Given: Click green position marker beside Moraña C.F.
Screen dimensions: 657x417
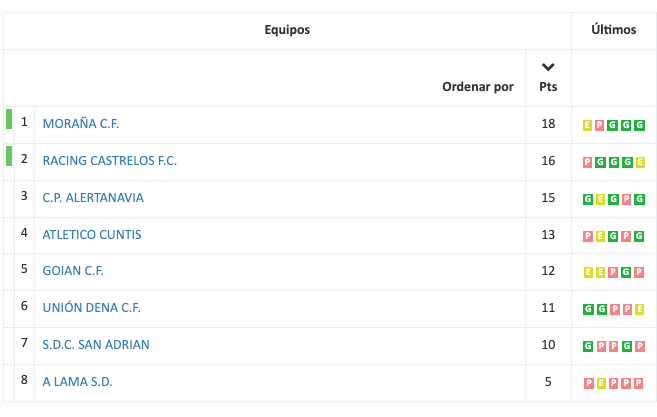Looking at the screenshot, I should click(x=9, y=119).
